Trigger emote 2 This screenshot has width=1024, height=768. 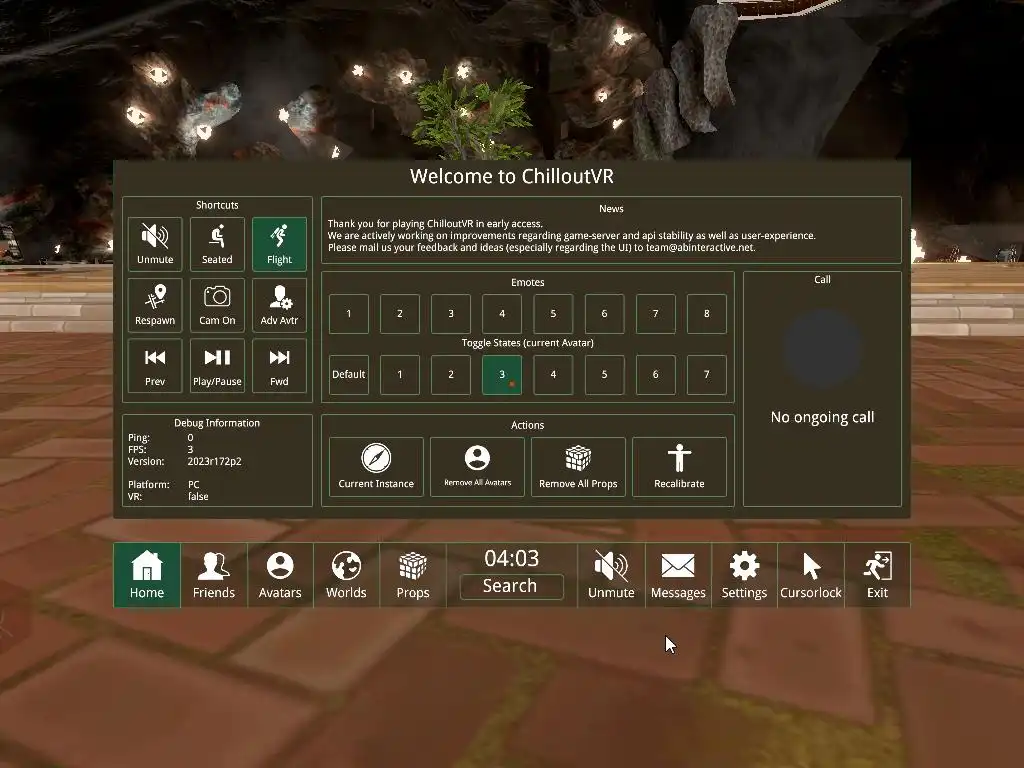click(400, 313)
